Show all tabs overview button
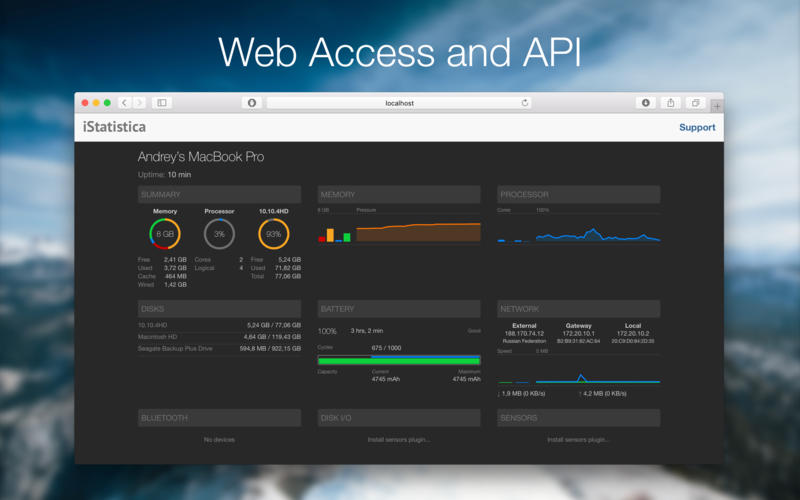Image resolution: width=800 pixels, height=500 pixels. point(694,102)
